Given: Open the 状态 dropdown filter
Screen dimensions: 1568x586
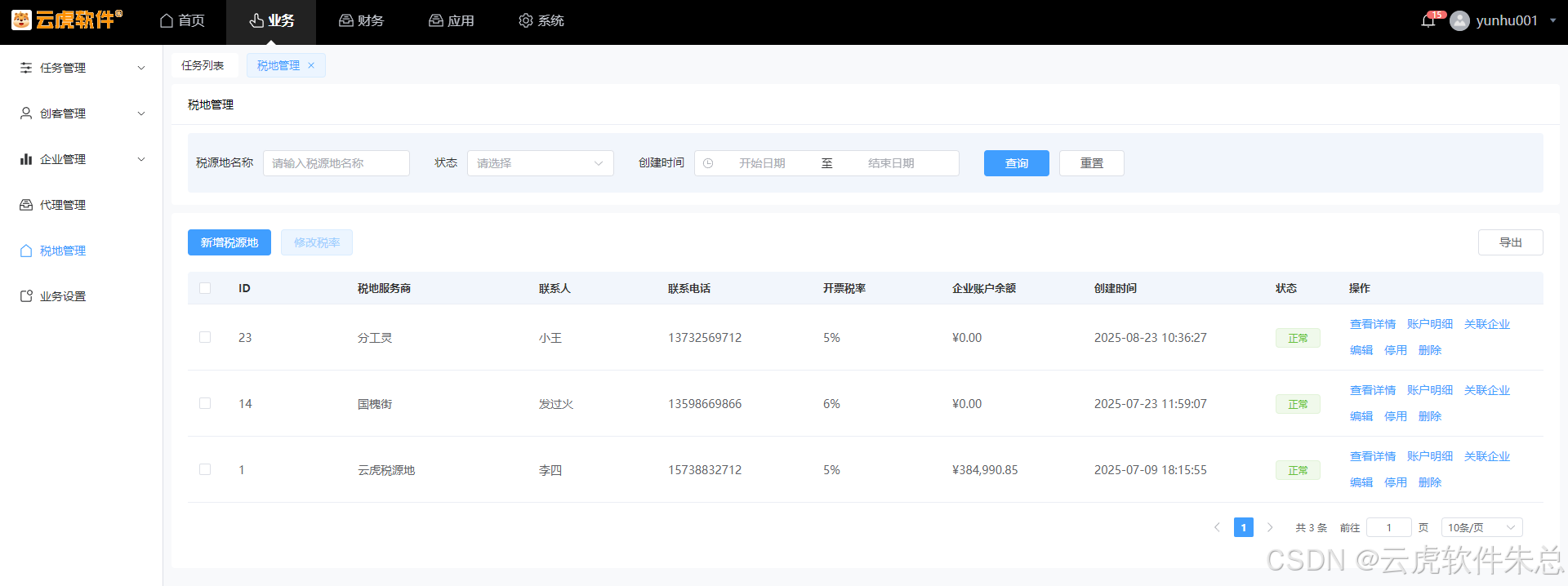Looking at the screenshot, I should pos(540,163).
